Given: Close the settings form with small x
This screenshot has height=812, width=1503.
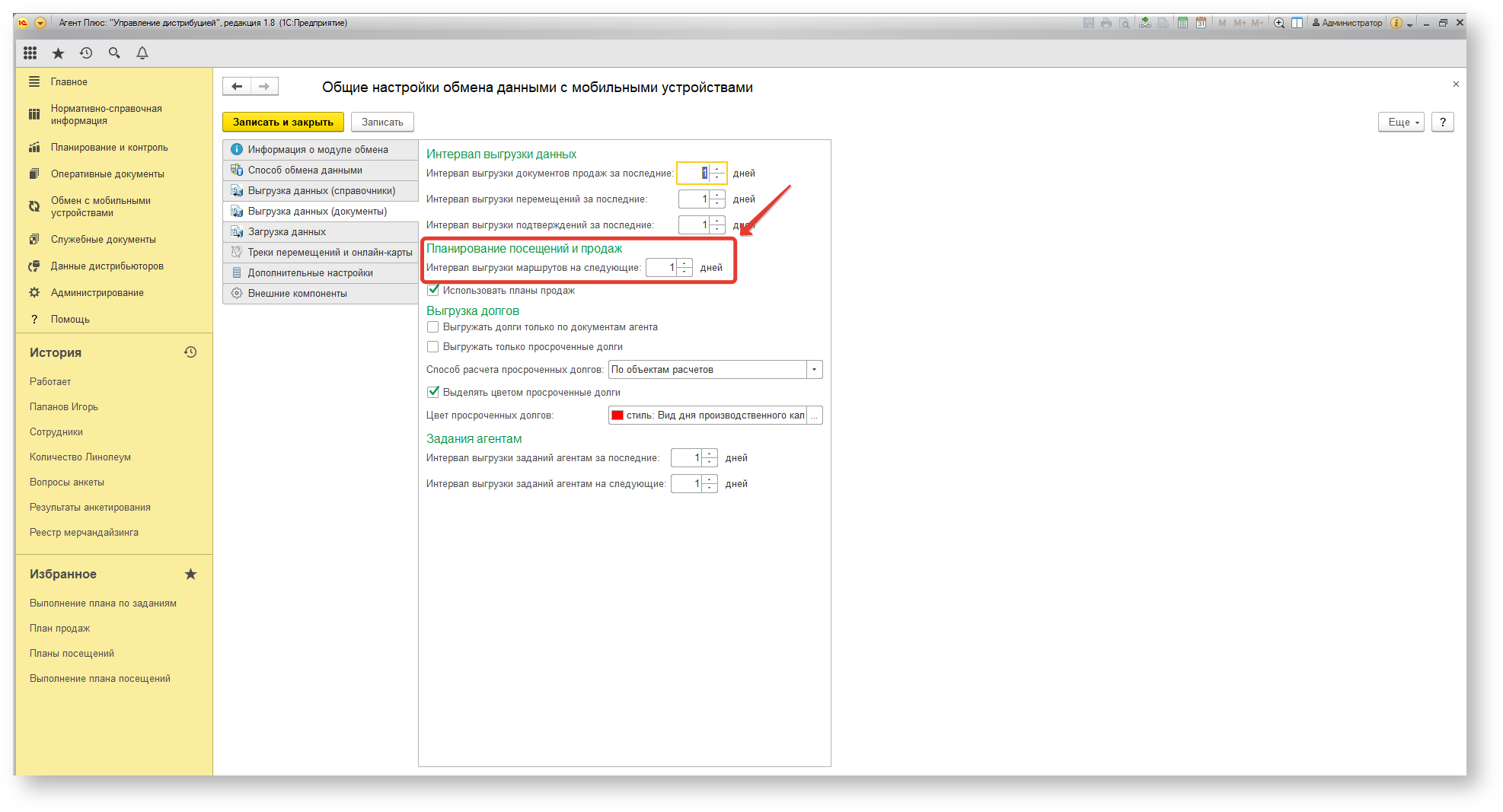Looking at the screenshot, I should point(1456,84).
